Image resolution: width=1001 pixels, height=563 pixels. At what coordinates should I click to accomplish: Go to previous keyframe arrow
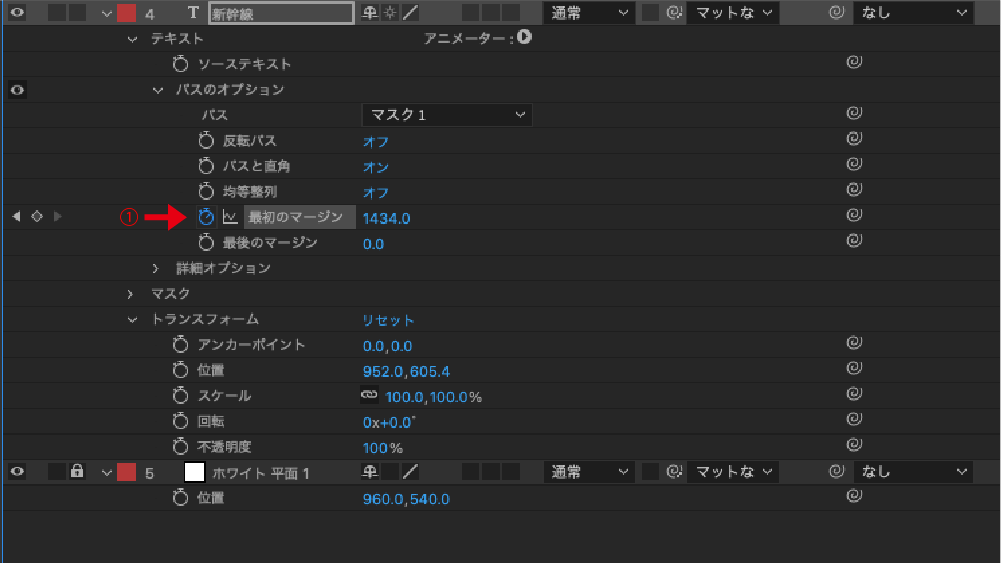pyautogui.click(x=17, y=217)
